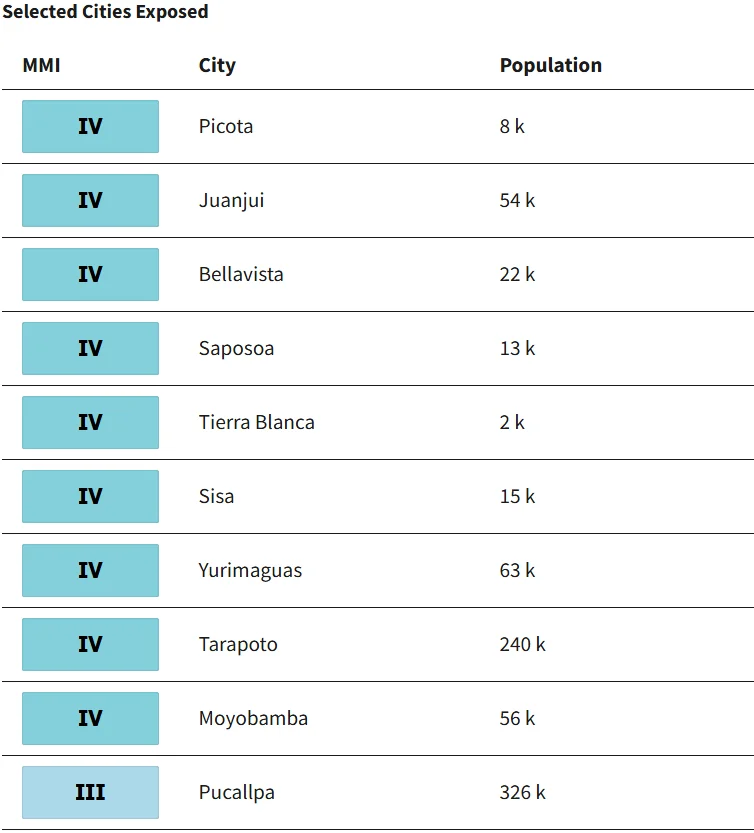Click Yurimaguas in the city list
This screenshot has height=833, width=754.
pyautogui.click(x=250, y=571)
